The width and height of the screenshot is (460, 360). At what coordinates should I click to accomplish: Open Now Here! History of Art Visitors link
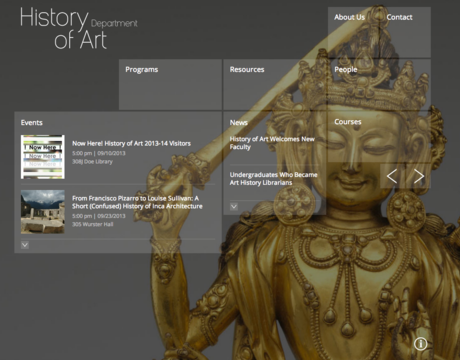(x=131, y=143)
